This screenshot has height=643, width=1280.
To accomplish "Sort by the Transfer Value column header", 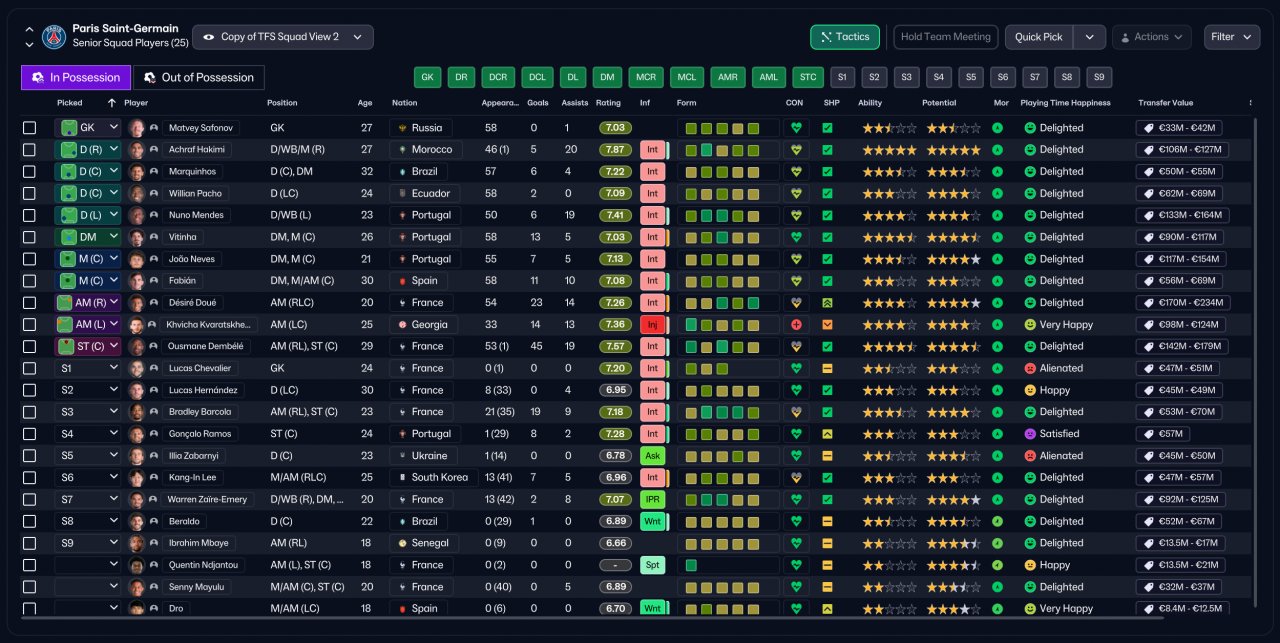I will (1165, 103).
